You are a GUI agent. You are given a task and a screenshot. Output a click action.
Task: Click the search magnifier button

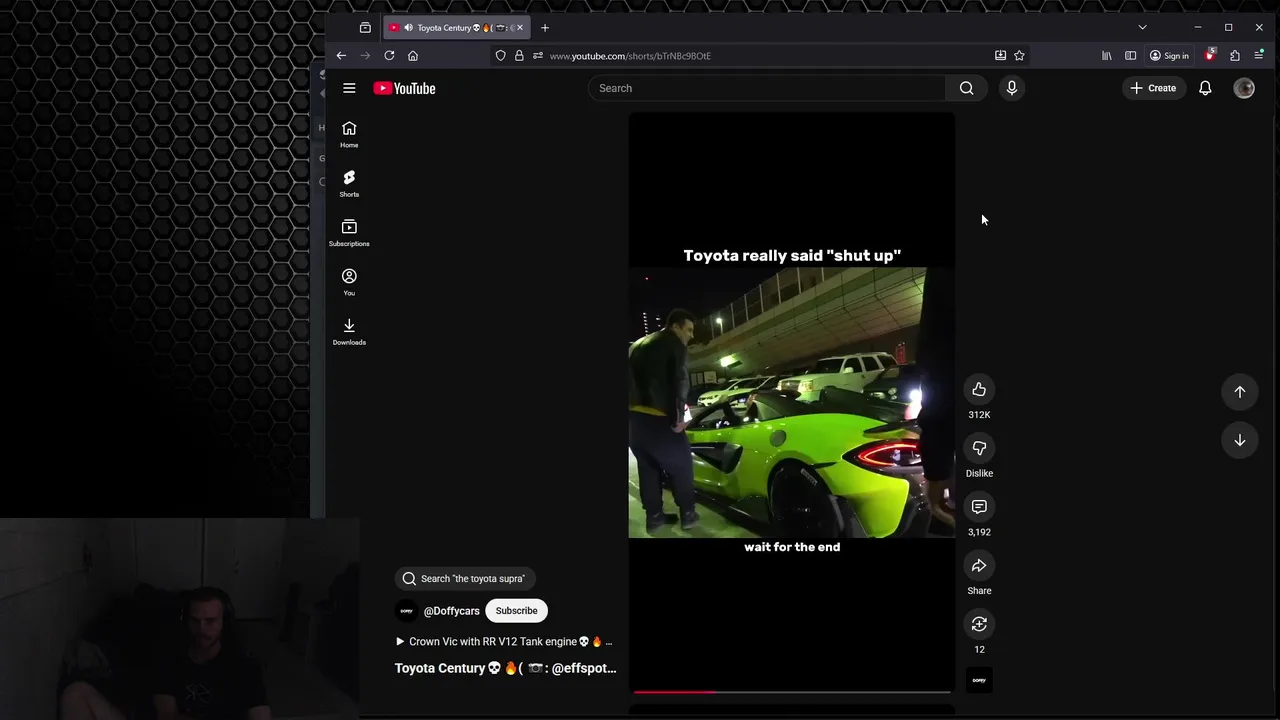pyautogui.click(x=966, y=88)
